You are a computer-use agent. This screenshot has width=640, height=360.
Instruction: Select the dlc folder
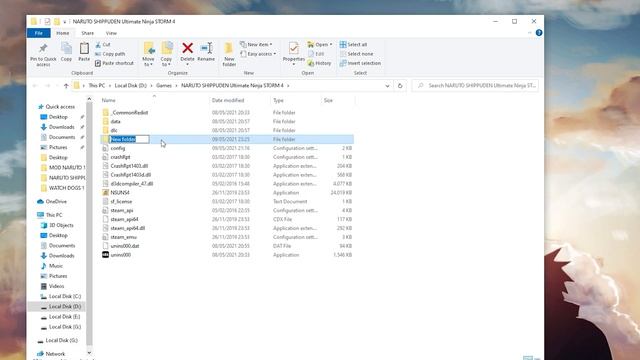[114, 131]
